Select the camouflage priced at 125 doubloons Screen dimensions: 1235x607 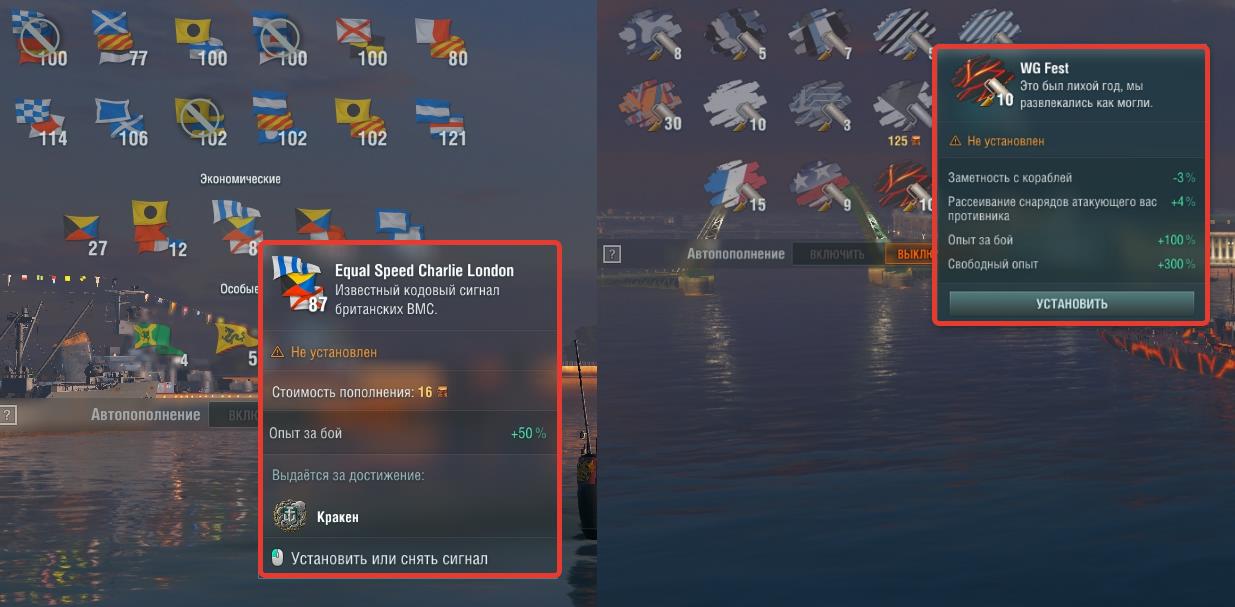pyautogui.click(x=903, y=112)
